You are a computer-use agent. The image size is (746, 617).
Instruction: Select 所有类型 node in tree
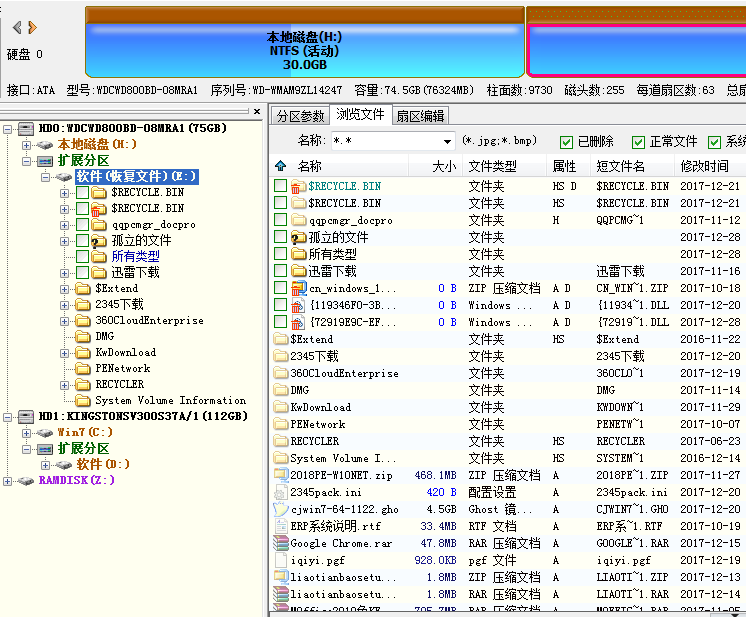[x=136, y=257]
